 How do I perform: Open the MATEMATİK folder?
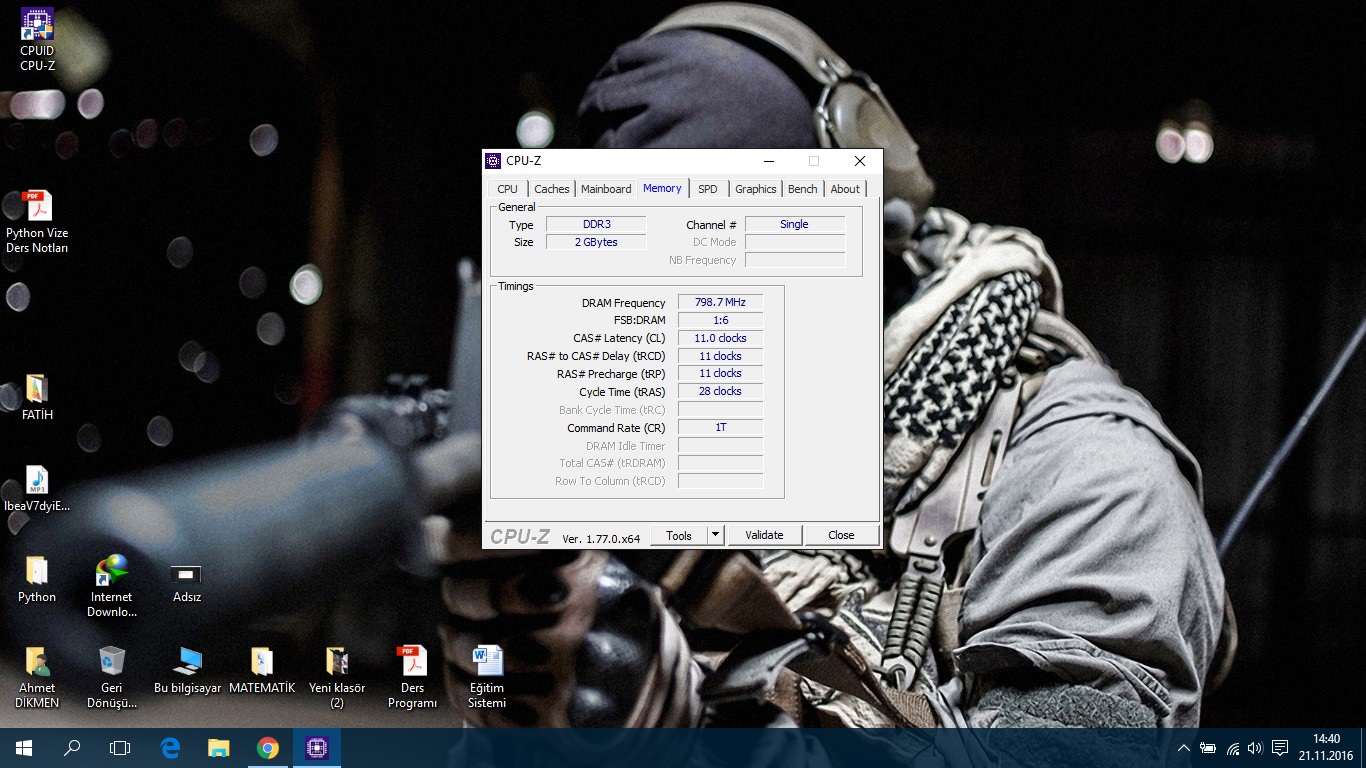coord(262,670)
